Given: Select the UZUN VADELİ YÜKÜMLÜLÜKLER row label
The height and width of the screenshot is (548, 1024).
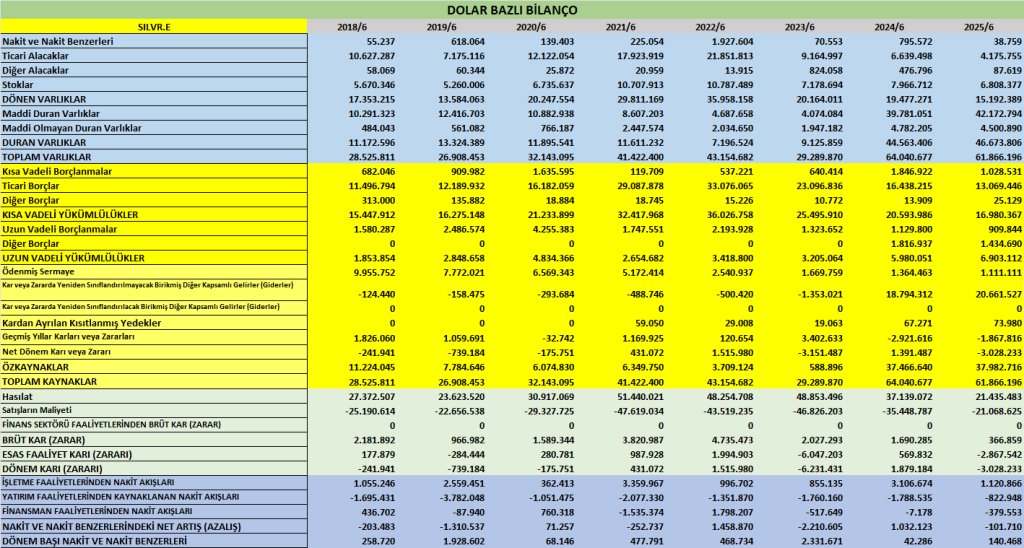Looking at the screenshot, I should 72,257.
